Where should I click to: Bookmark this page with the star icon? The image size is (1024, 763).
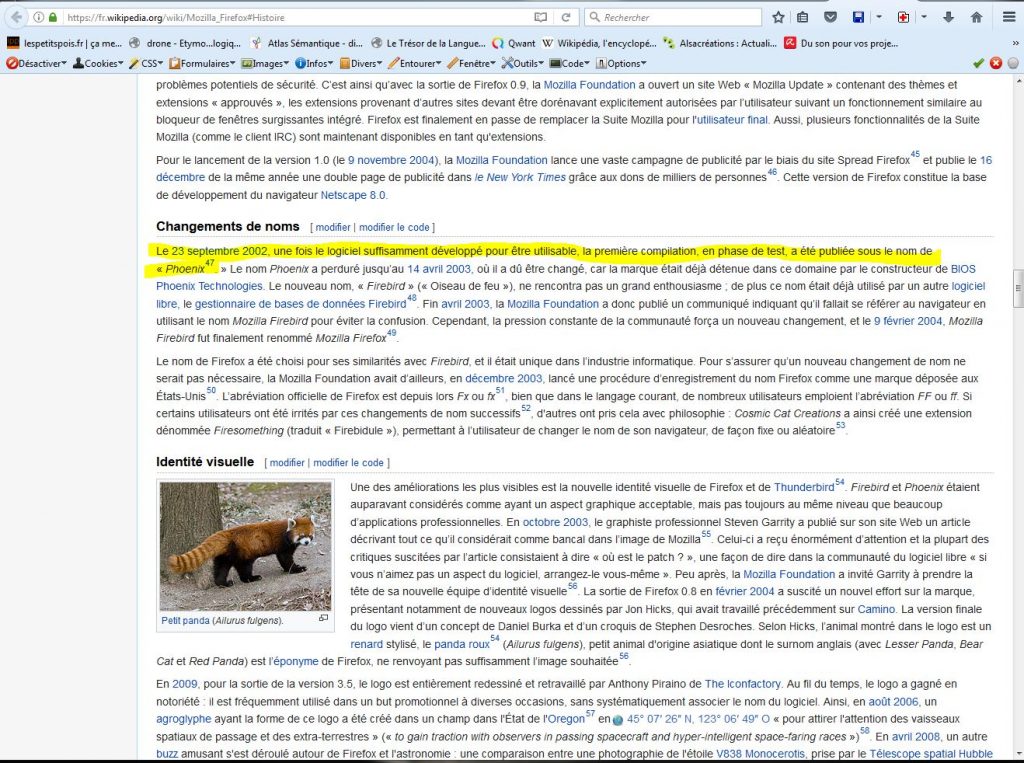[778, 17]
